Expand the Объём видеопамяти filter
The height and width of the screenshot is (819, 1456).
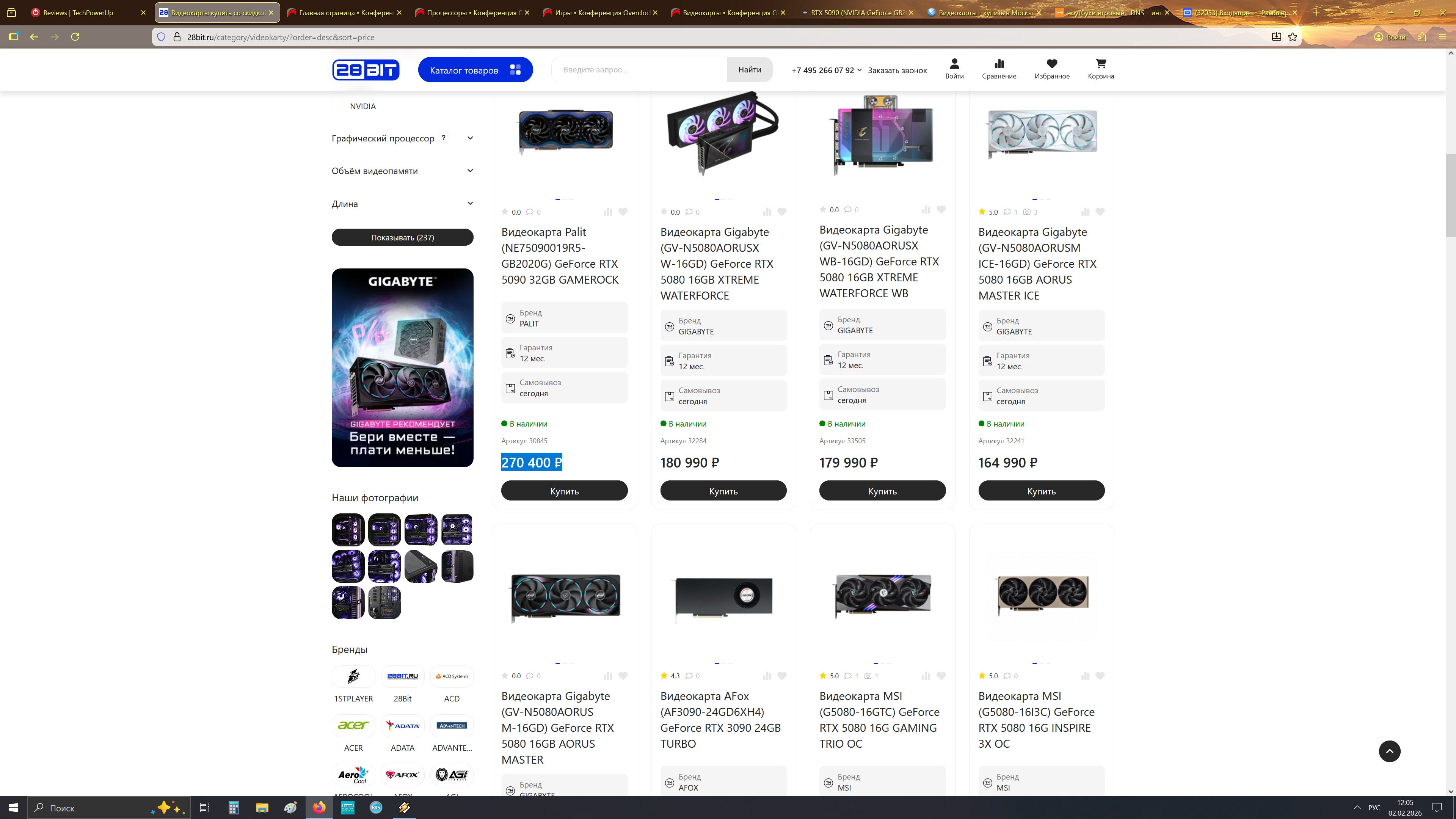click(x=470, y=171)
